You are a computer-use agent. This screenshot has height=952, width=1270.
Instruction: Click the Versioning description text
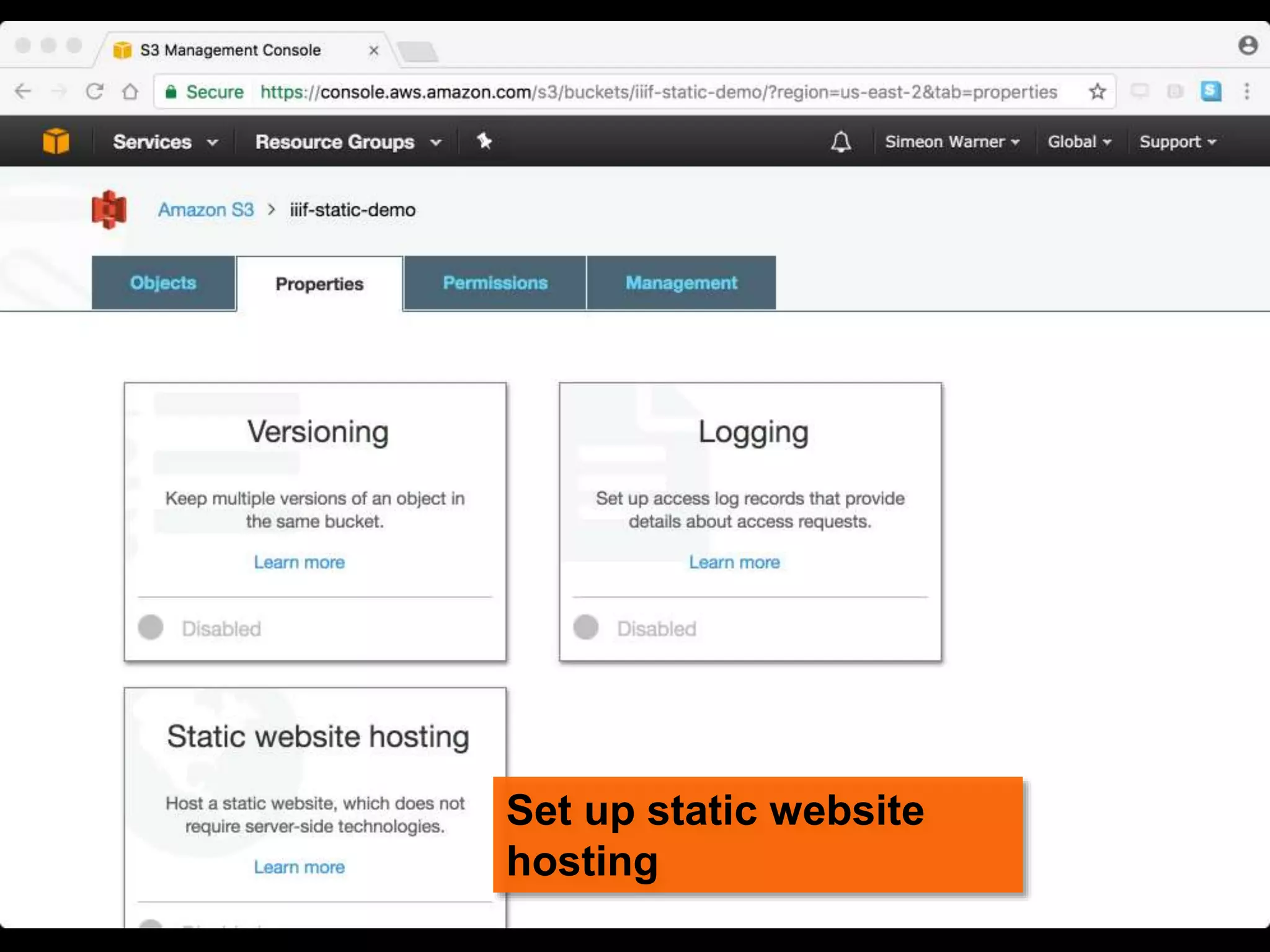pos(315,509)
